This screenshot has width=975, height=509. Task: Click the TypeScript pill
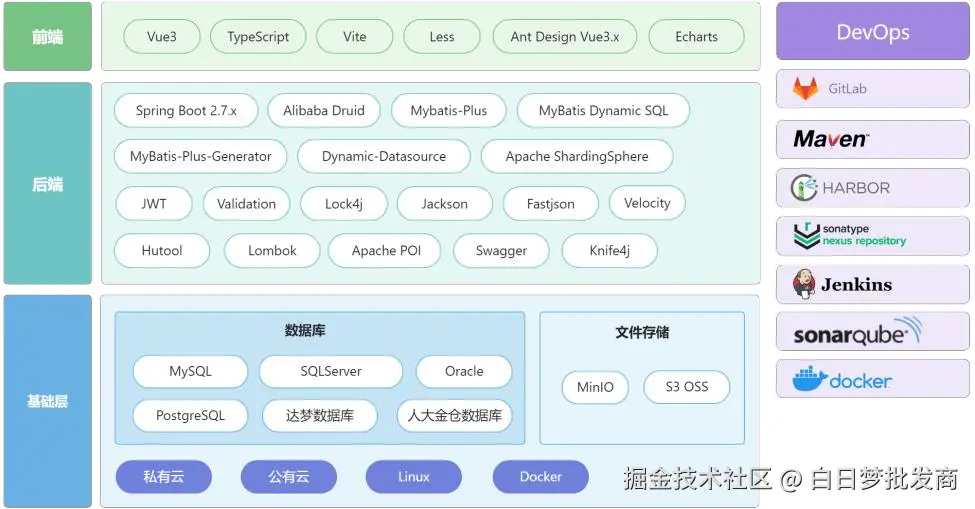pyautogui.click(x=258, y=37)
